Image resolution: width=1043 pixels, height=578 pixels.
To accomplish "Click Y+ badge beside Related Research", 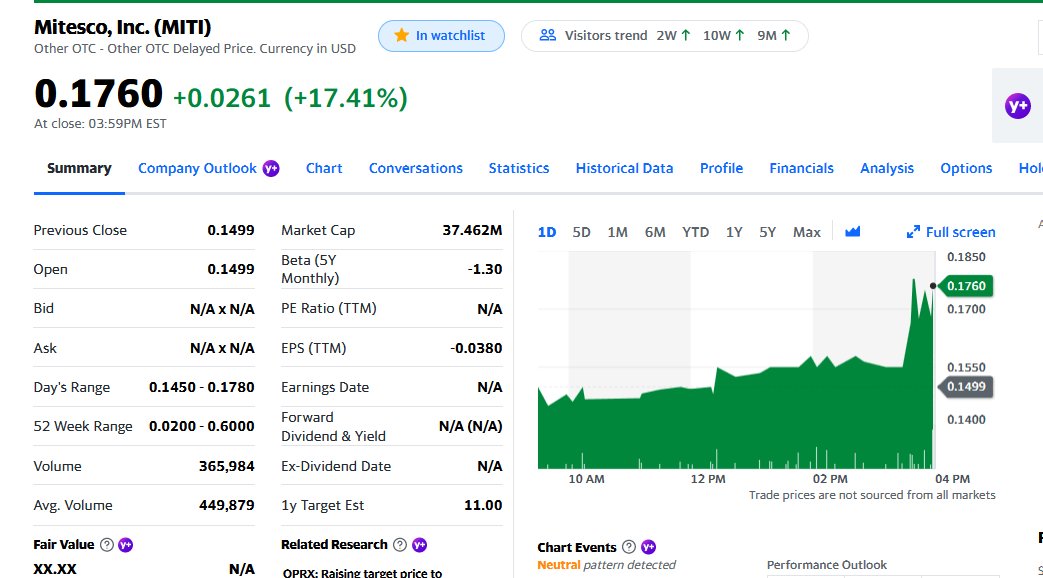I will 419,545.
